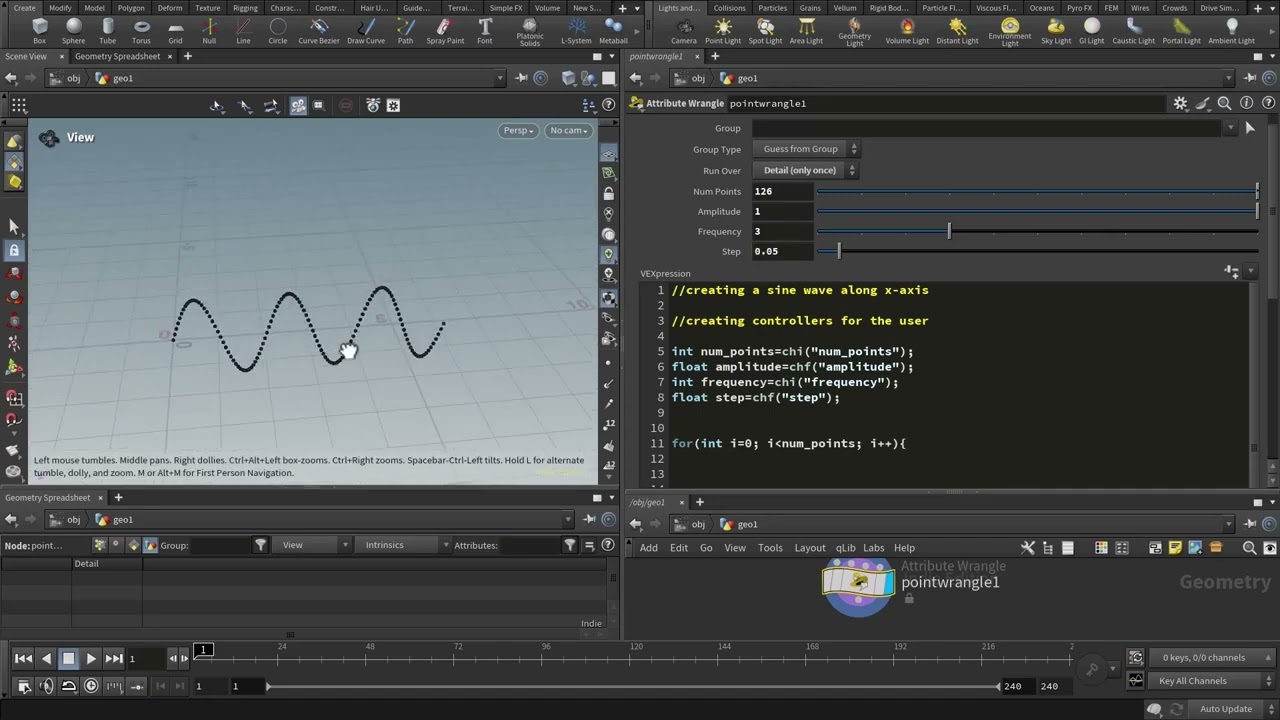Select the Platonic Solids shelf tool
Screen dimensions: 1280x720
click(530, 33)
